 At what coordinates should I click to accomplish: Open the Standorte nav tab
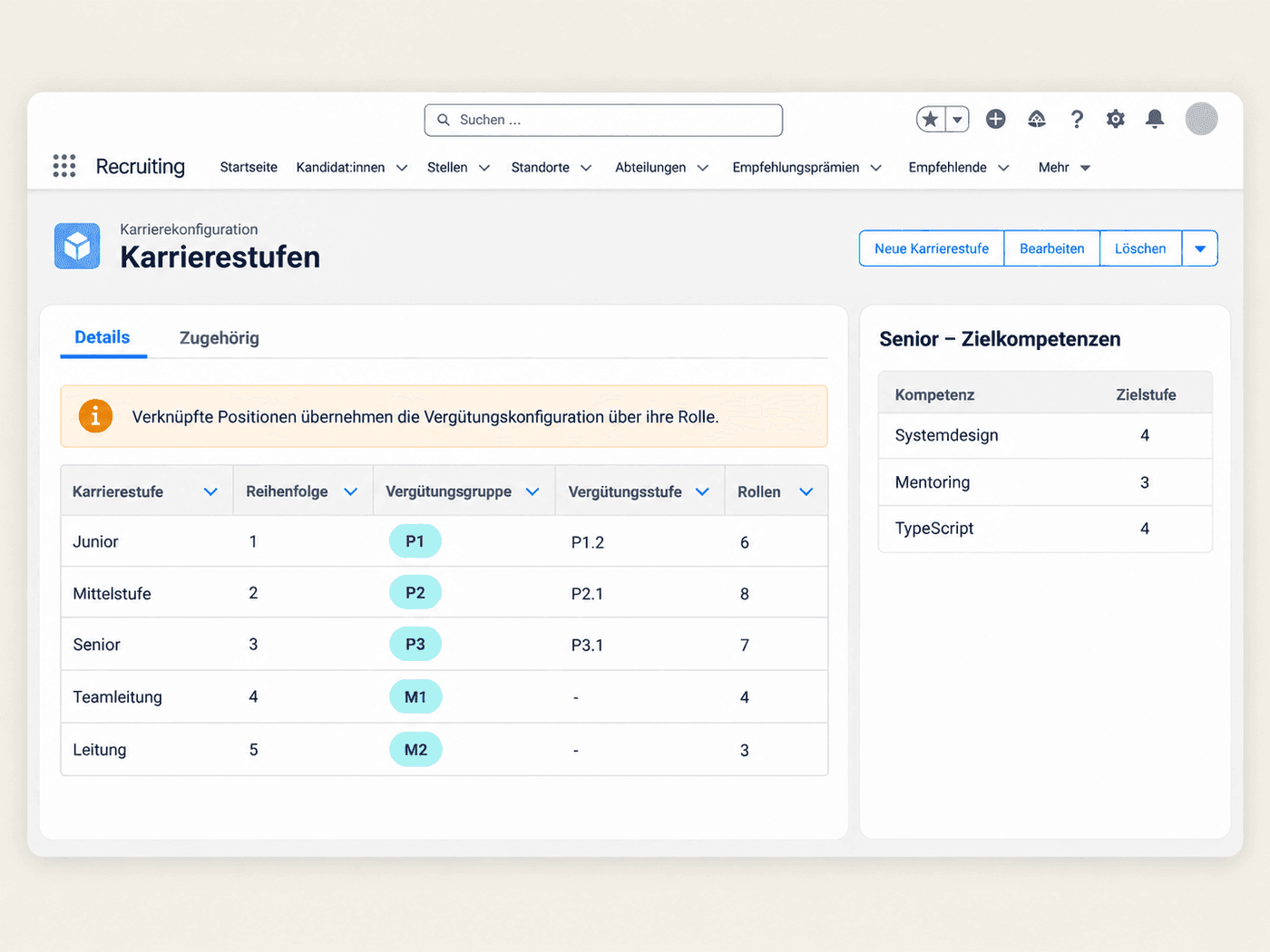click(540, 167)
